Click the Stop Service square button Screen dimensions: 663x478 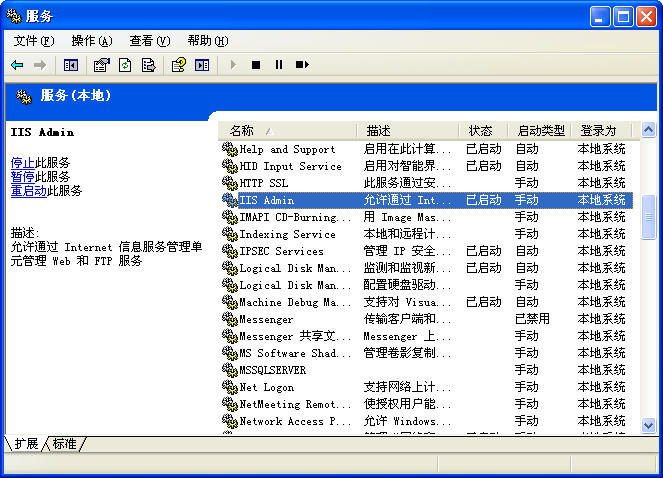[256, 65]
